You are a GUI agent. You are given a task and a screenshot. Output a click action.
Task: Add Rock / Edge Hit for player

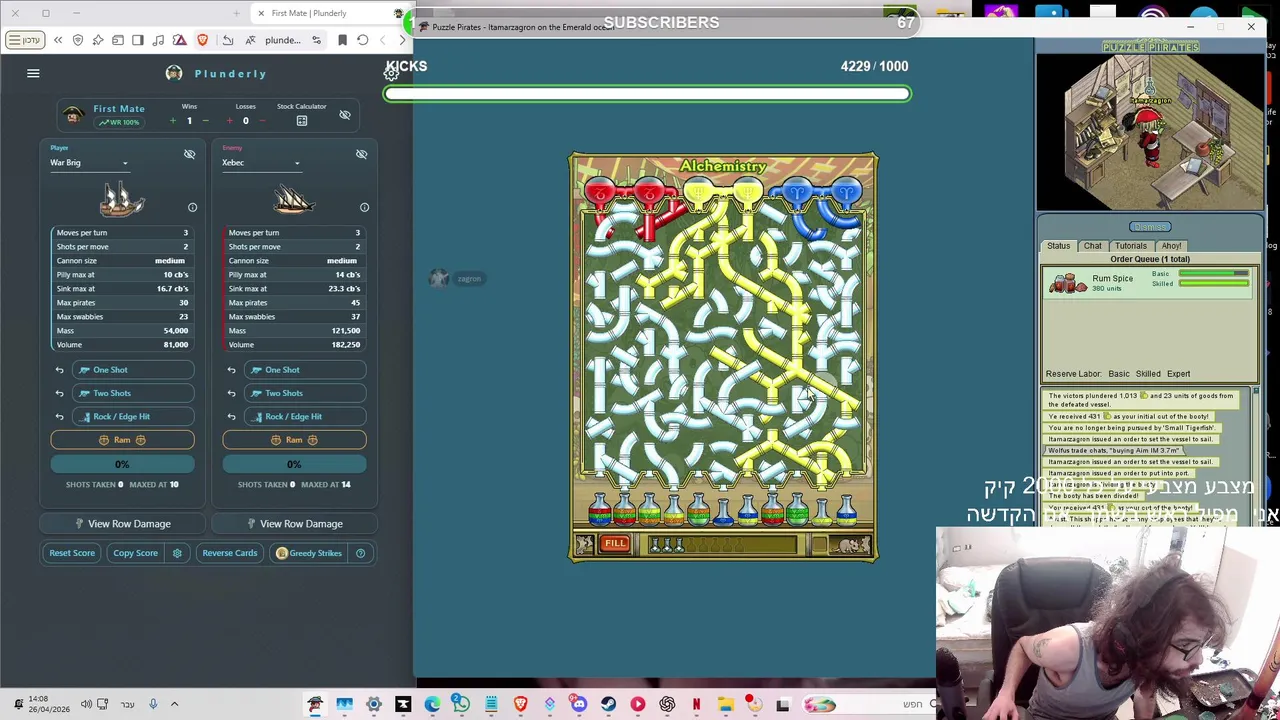coord(132,416)
